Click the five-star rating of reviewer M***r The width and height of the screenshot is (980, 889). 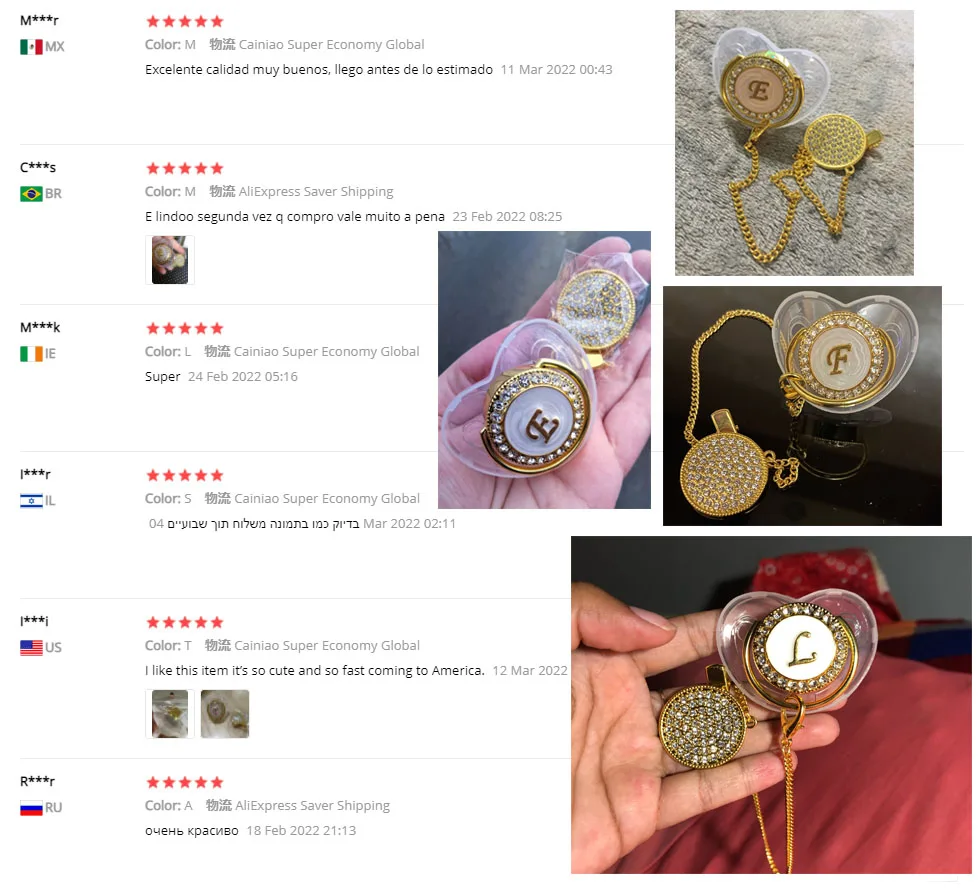click(x=184, y=21)
